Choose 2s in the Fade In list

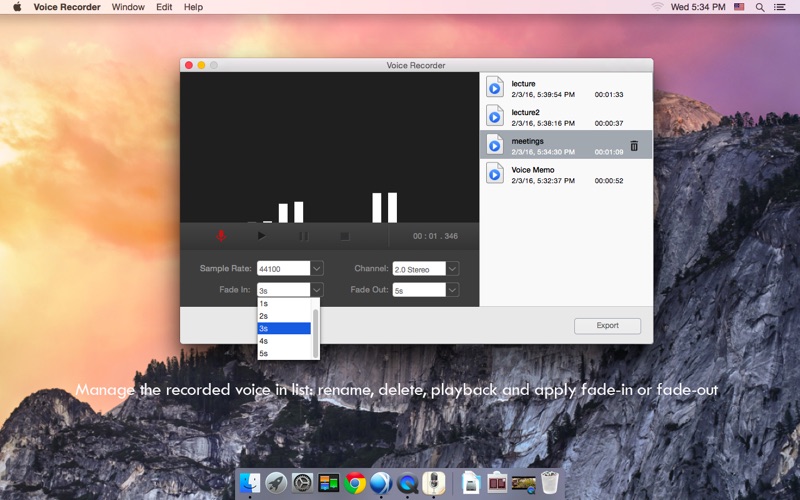click(284, 316)
